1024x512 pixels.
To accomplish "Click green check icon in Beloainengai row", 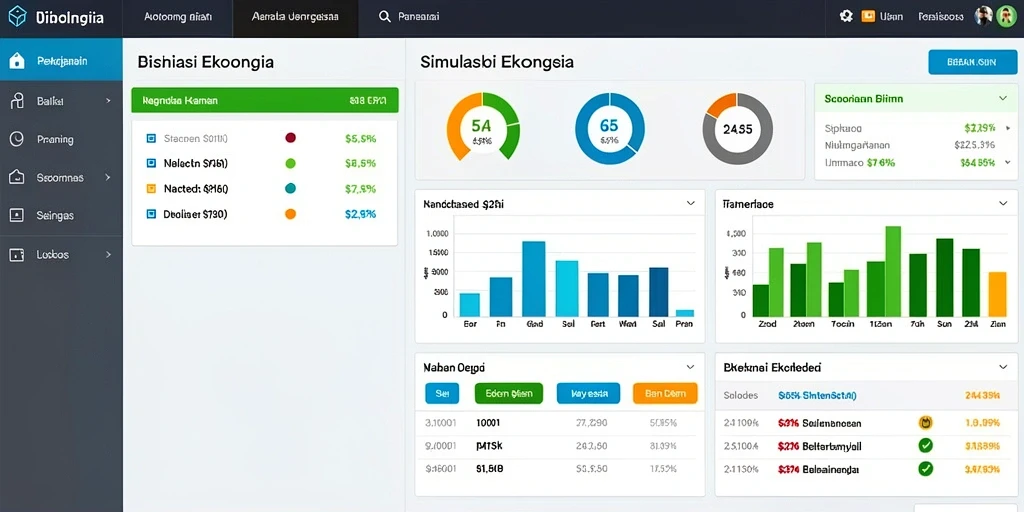I will 925,468.
